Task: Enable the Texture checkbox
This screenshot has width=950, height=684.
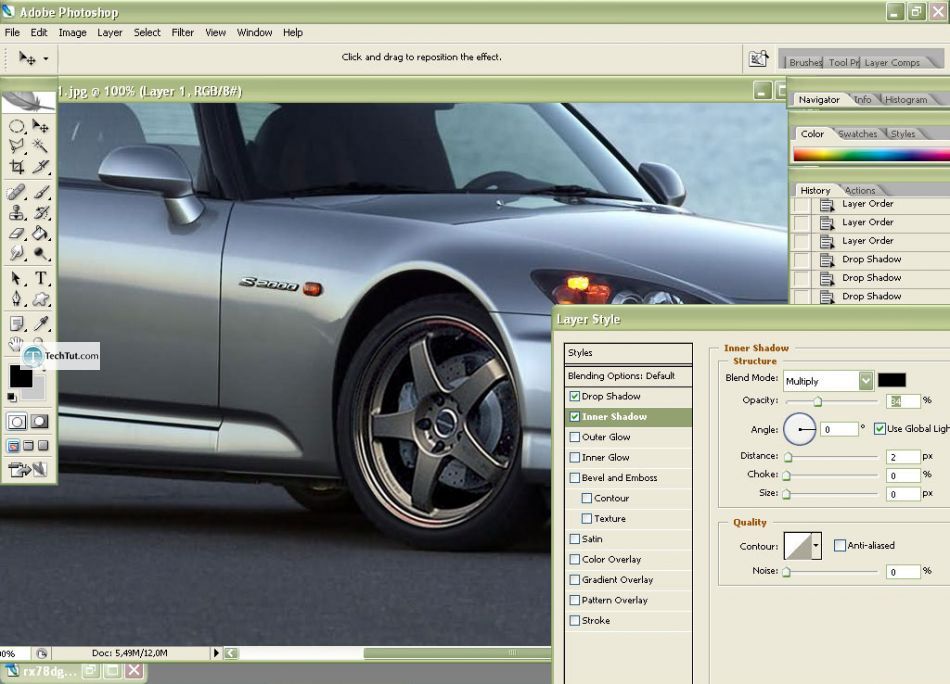Action: point(586,519)
